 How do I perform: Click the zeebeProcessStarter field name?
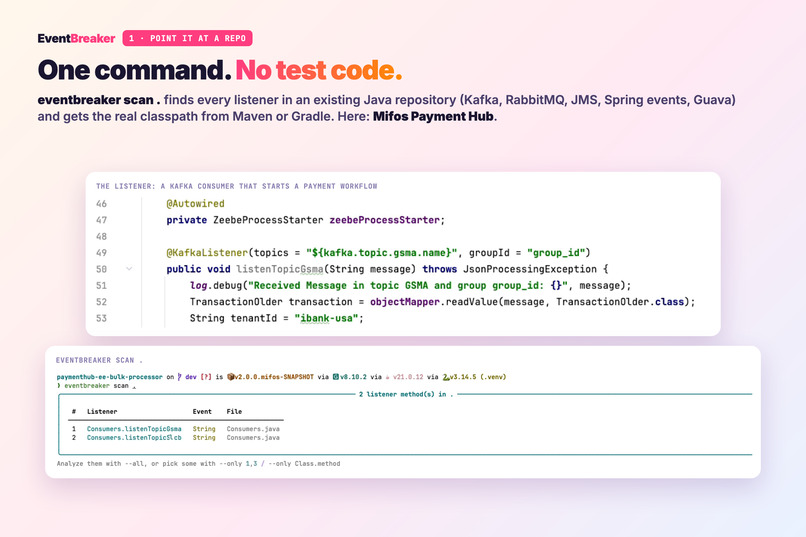pyautogui.click(x=384, y=220)
